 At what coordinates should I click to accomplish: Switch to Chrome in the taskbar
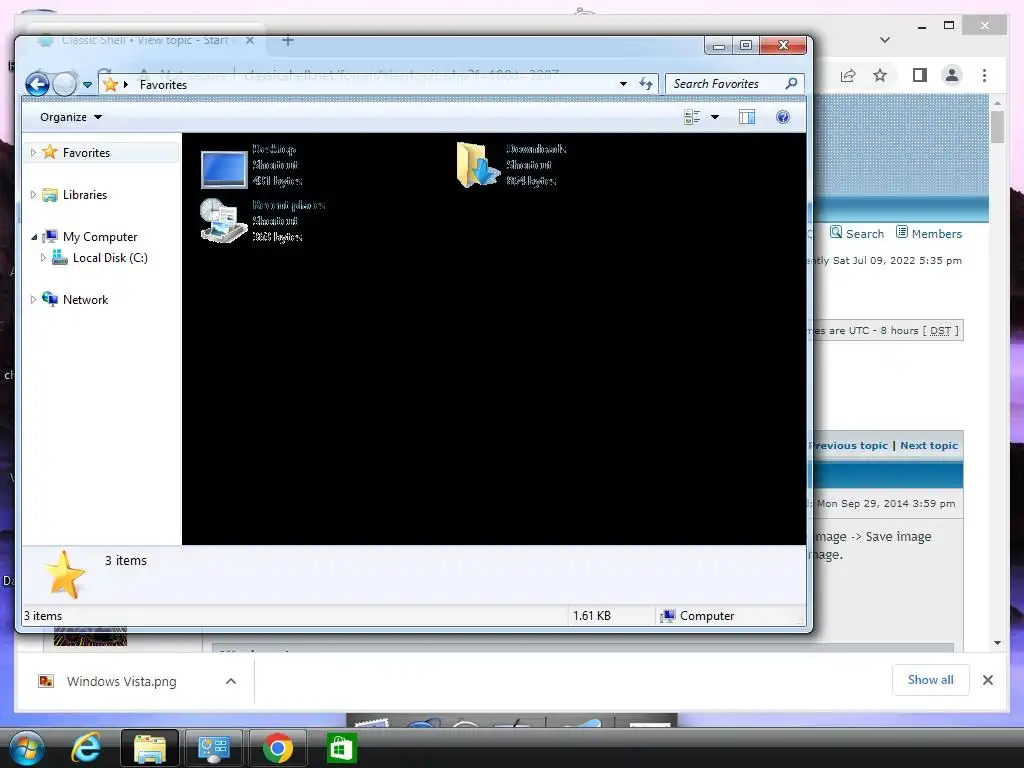point(278,748)
